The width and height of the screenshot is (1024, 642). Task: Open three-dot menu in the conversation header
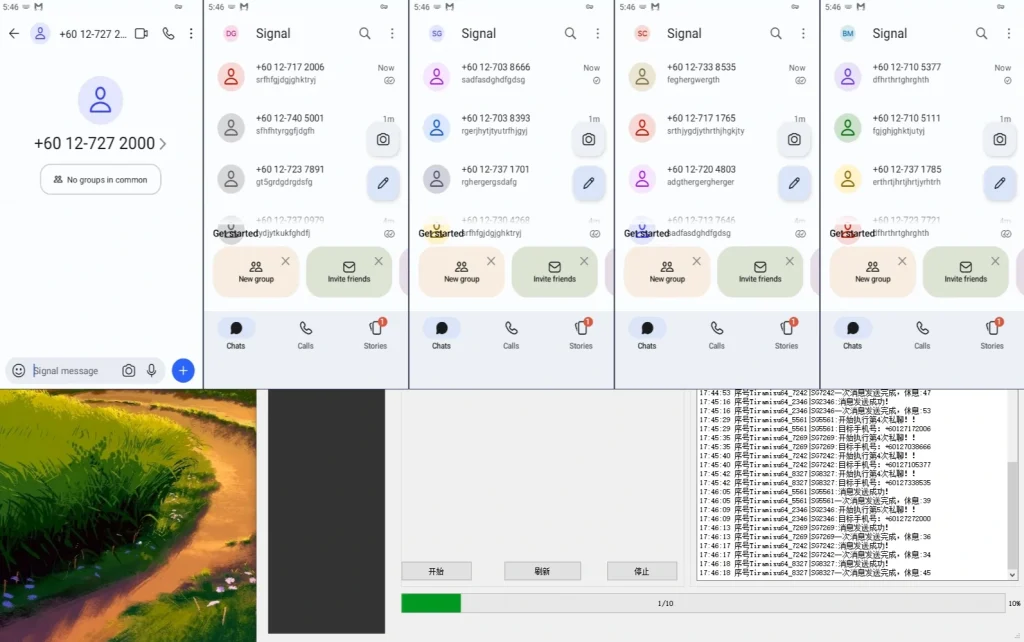click(191, 33)
